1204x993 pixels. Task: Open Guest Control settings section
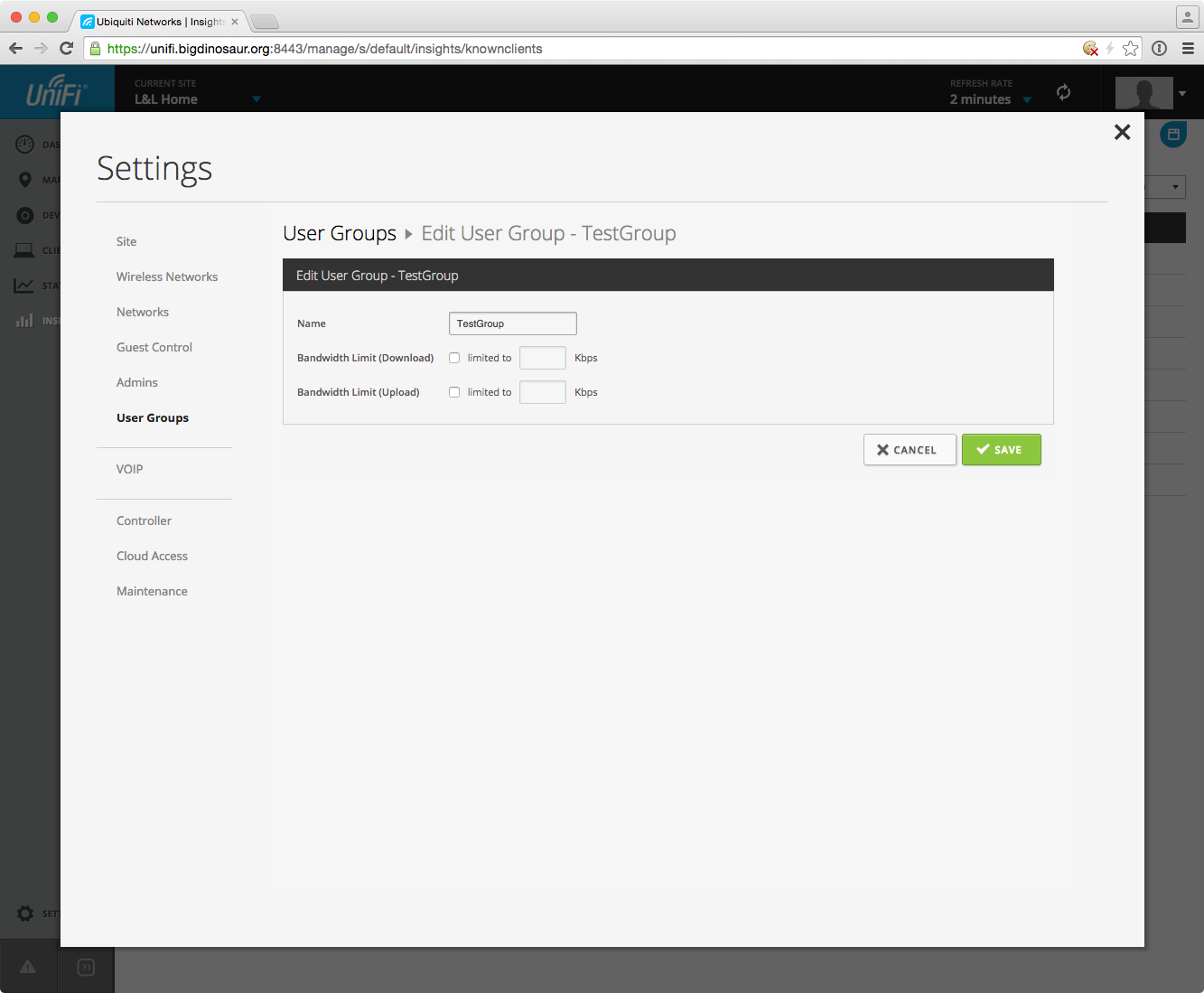pyautogui.click(x=154, y=347)
